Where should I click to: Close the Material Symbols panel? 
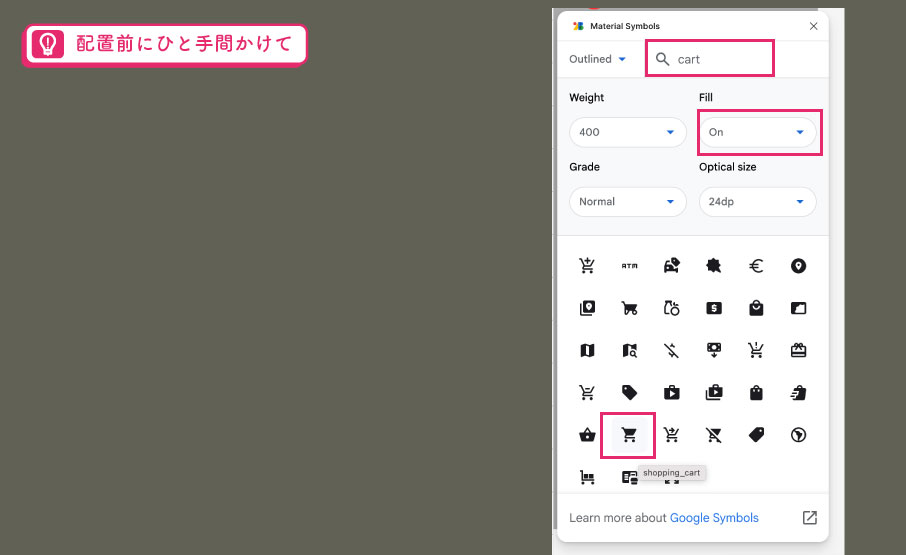pos(813,26)
